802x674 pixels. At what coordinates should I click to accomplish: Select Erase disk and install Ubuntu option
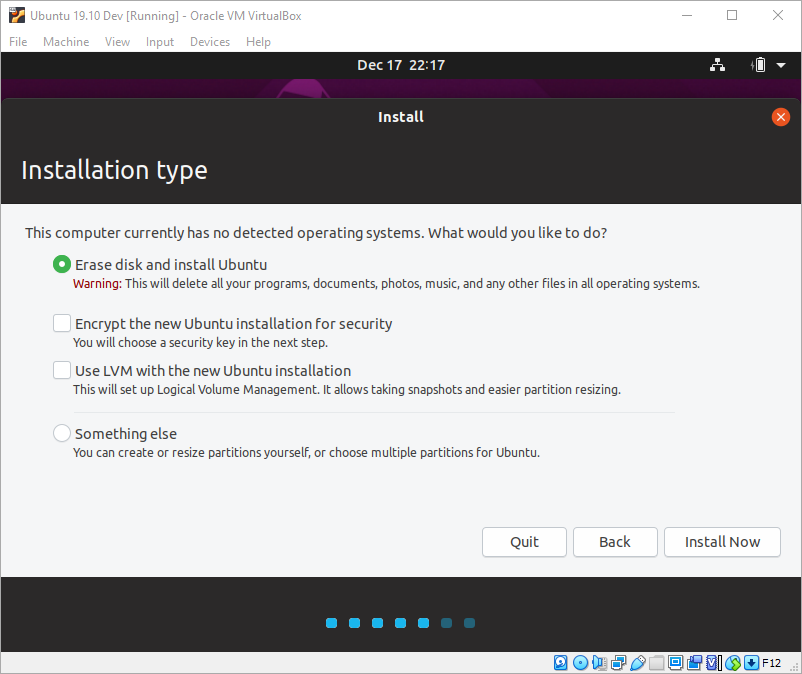[62, 264]
